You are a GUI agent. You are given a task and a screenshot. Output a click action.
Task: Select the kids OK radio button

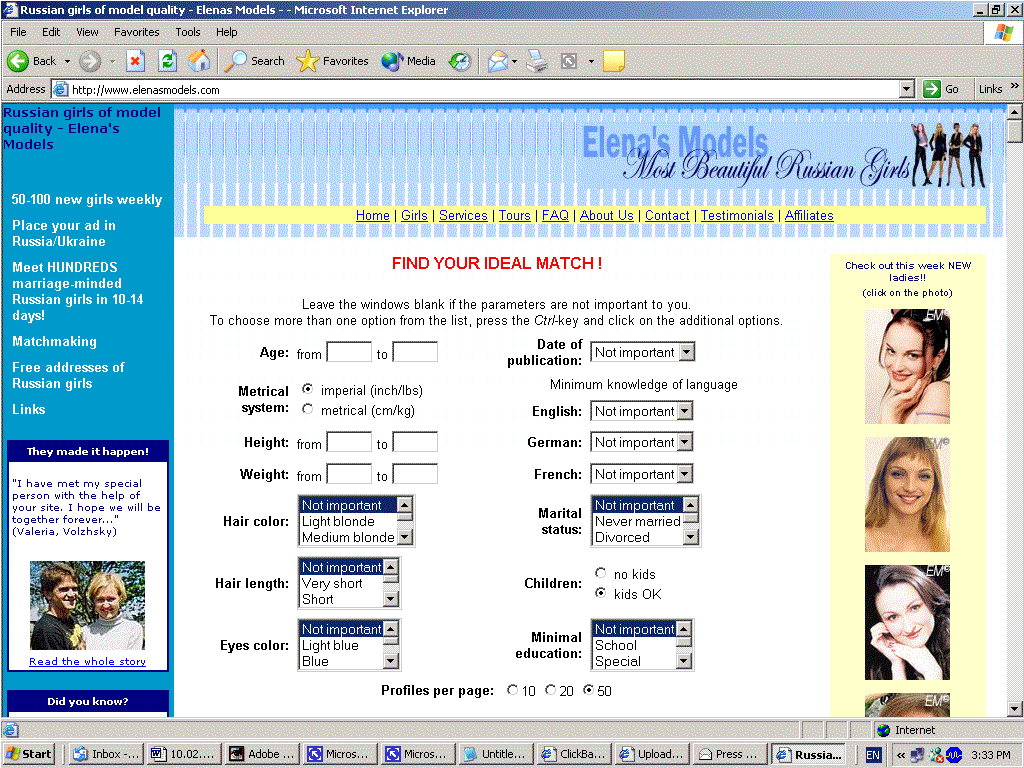[601, 593]
